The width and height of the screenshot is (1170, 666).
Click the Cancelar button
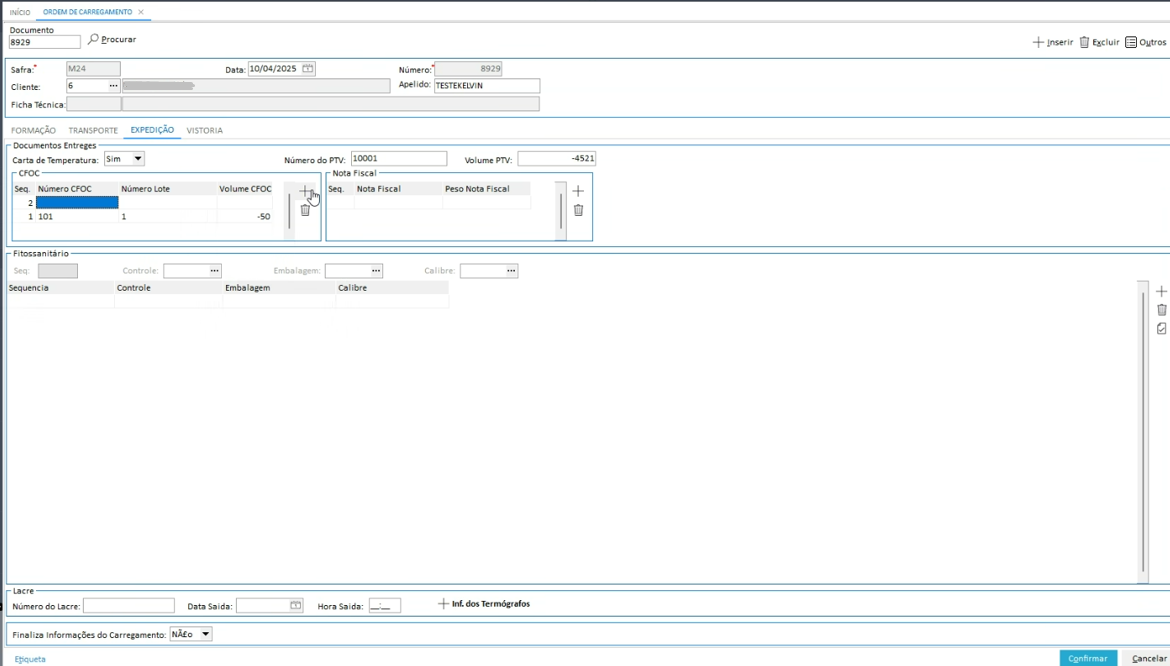pos(1149,658)
